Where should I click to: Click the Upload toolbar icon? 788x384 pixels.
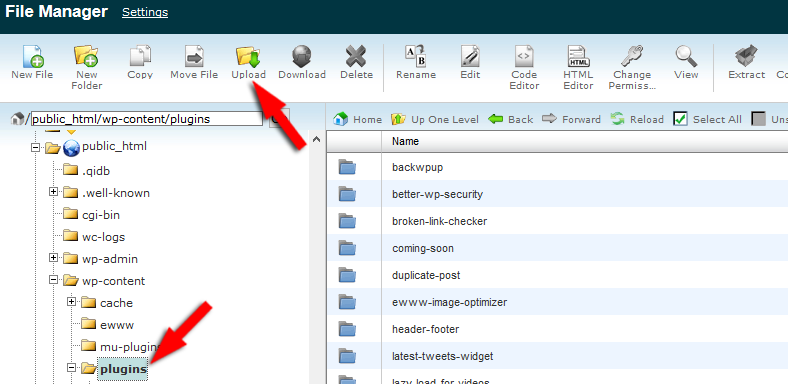point(248,56)
